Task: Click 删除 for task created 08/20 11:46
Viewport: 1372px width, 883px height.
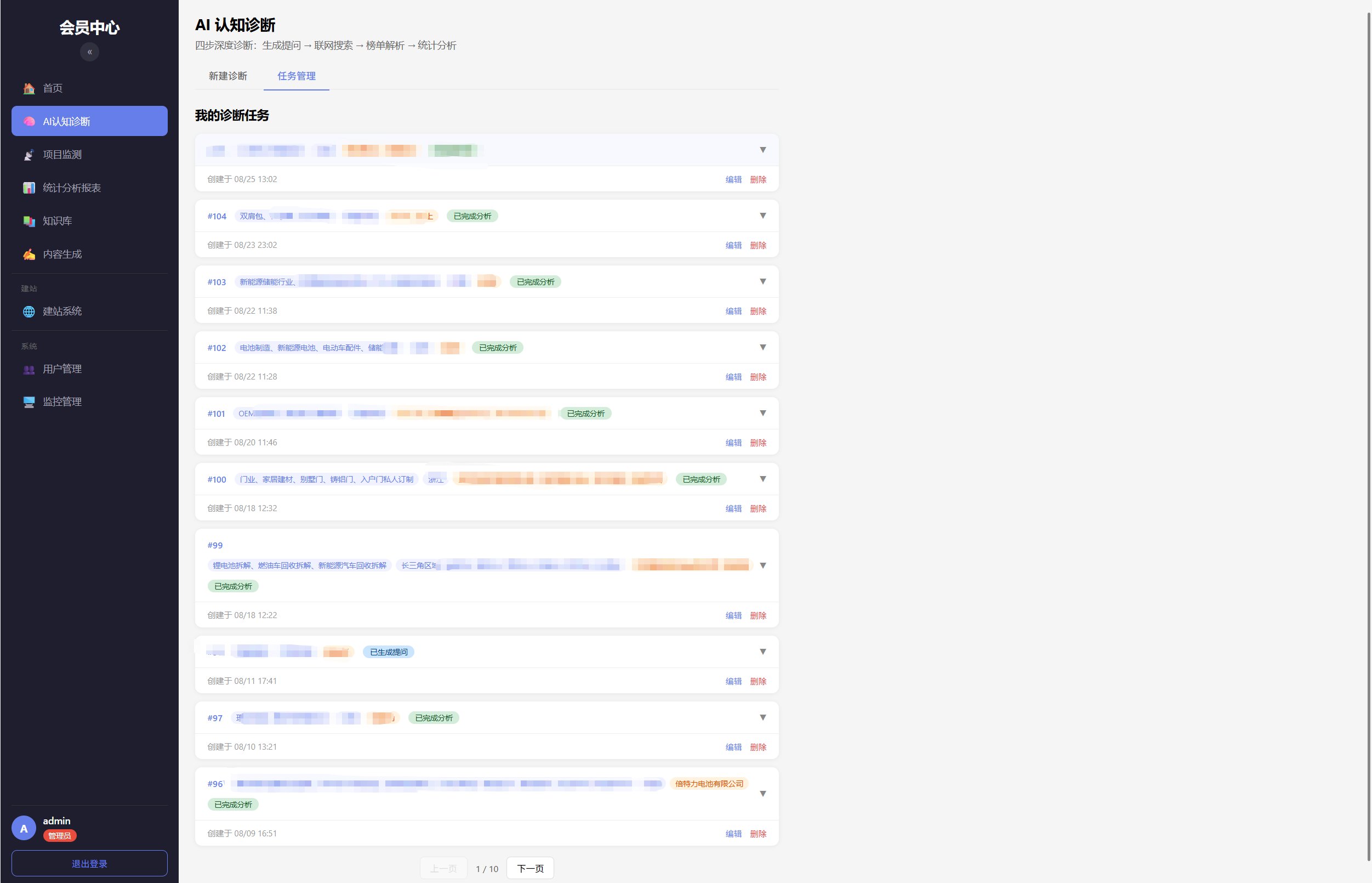Action: click(x=758, y=443)
